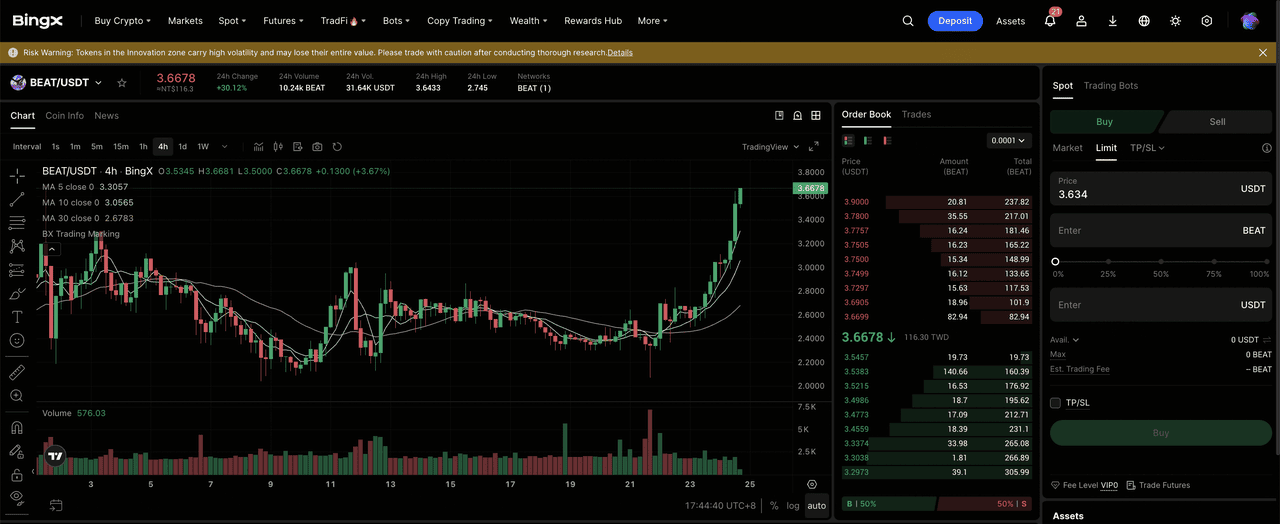Open the price alert bell icon above chart
Viewport: 1280px width, 524px height.
[x=798, y=116]
